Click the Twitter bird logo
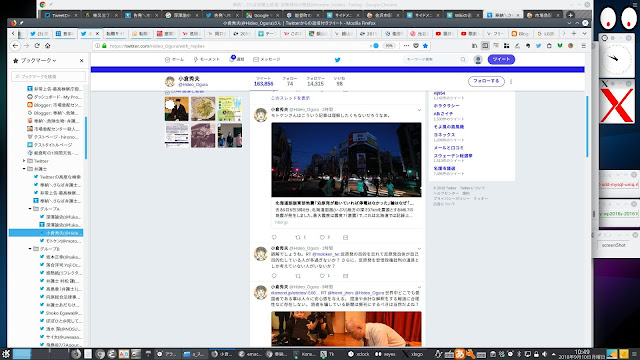640x360 pixels. pos(338,60)
